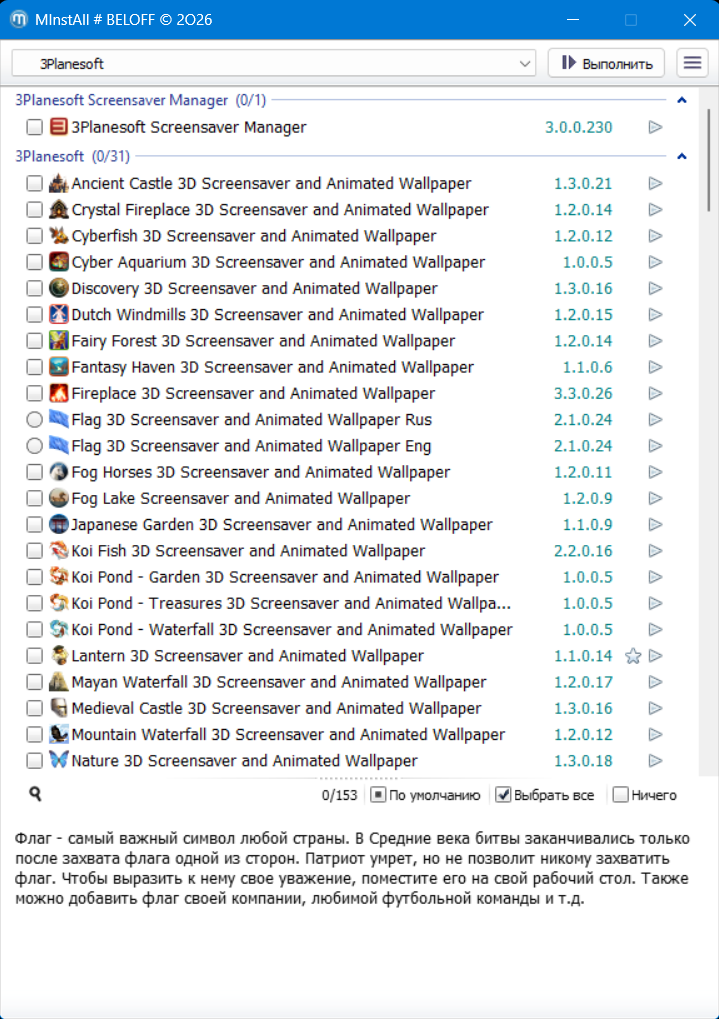Run Cyberfish with its play arrow

[x=655, y=236]
